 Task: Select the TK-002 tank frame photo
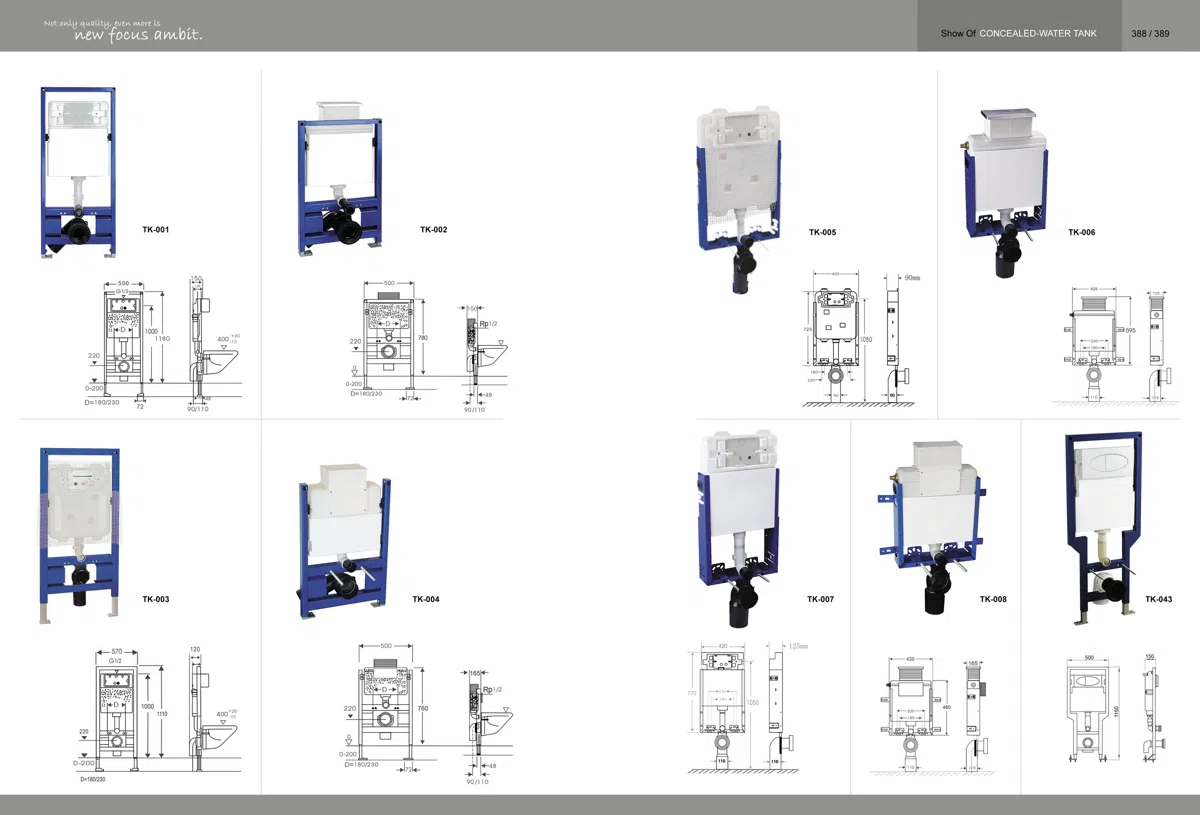(x=340, y=178)
